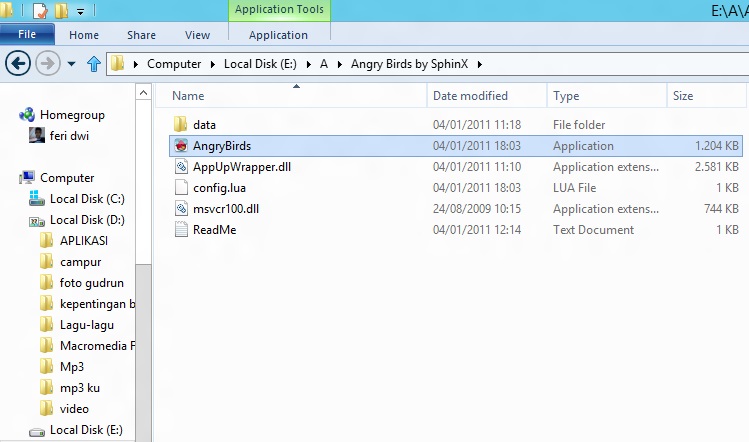Switch to the Home ribbon tab

[x=84, y=35]
